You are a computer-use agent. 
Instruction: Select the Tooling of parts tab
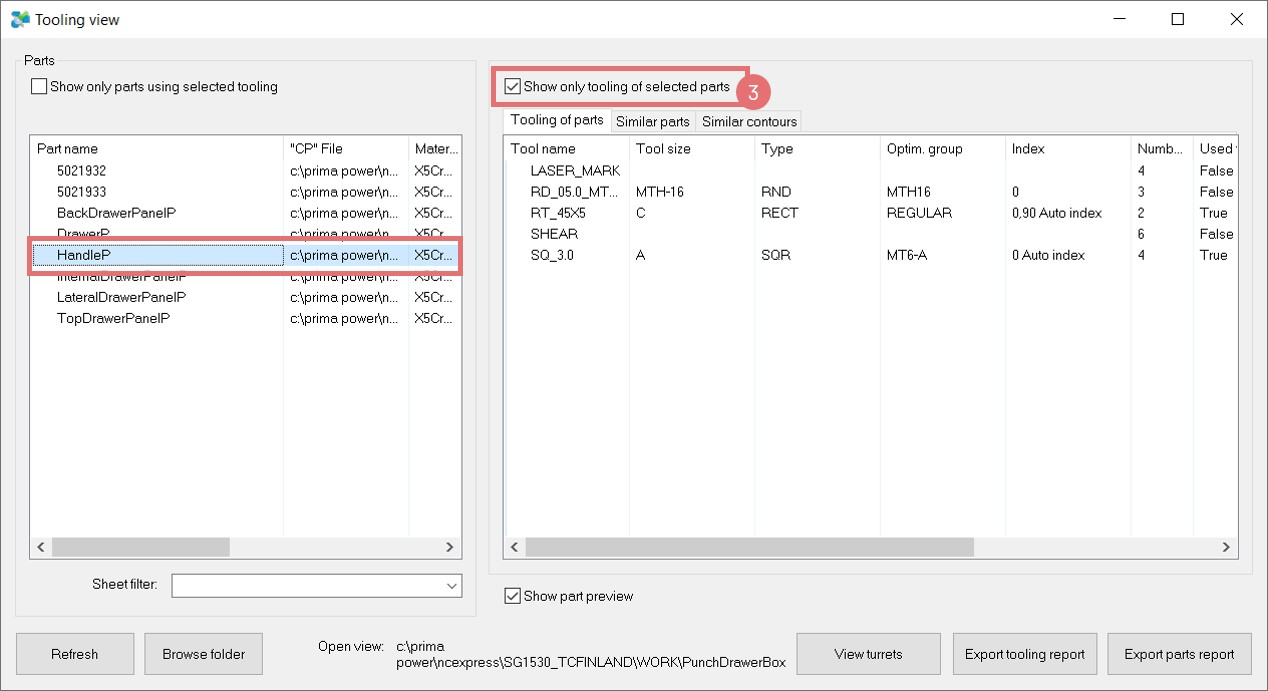pyautogui.click(x=557, y=121)
